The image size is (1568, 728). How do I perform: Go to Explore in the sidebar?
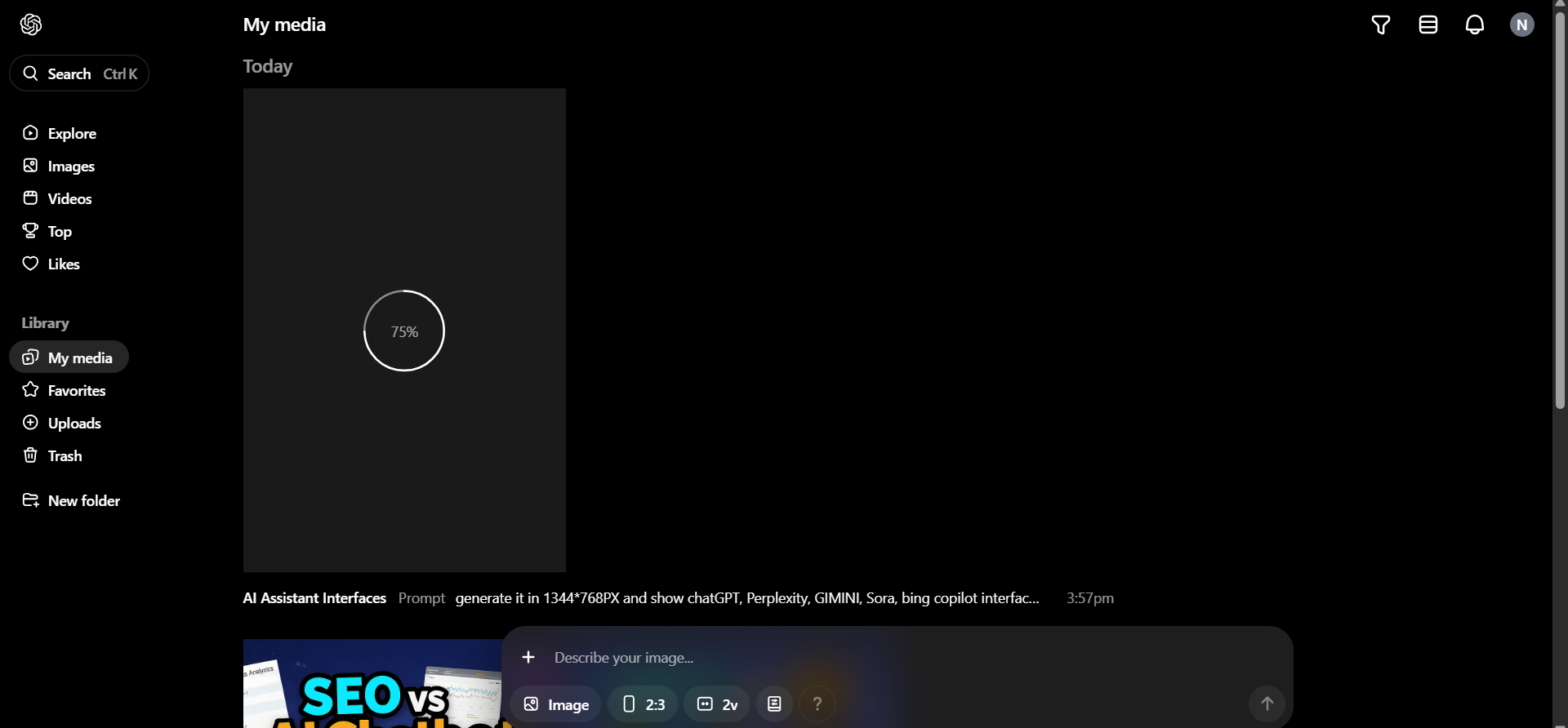coord(71,133)
